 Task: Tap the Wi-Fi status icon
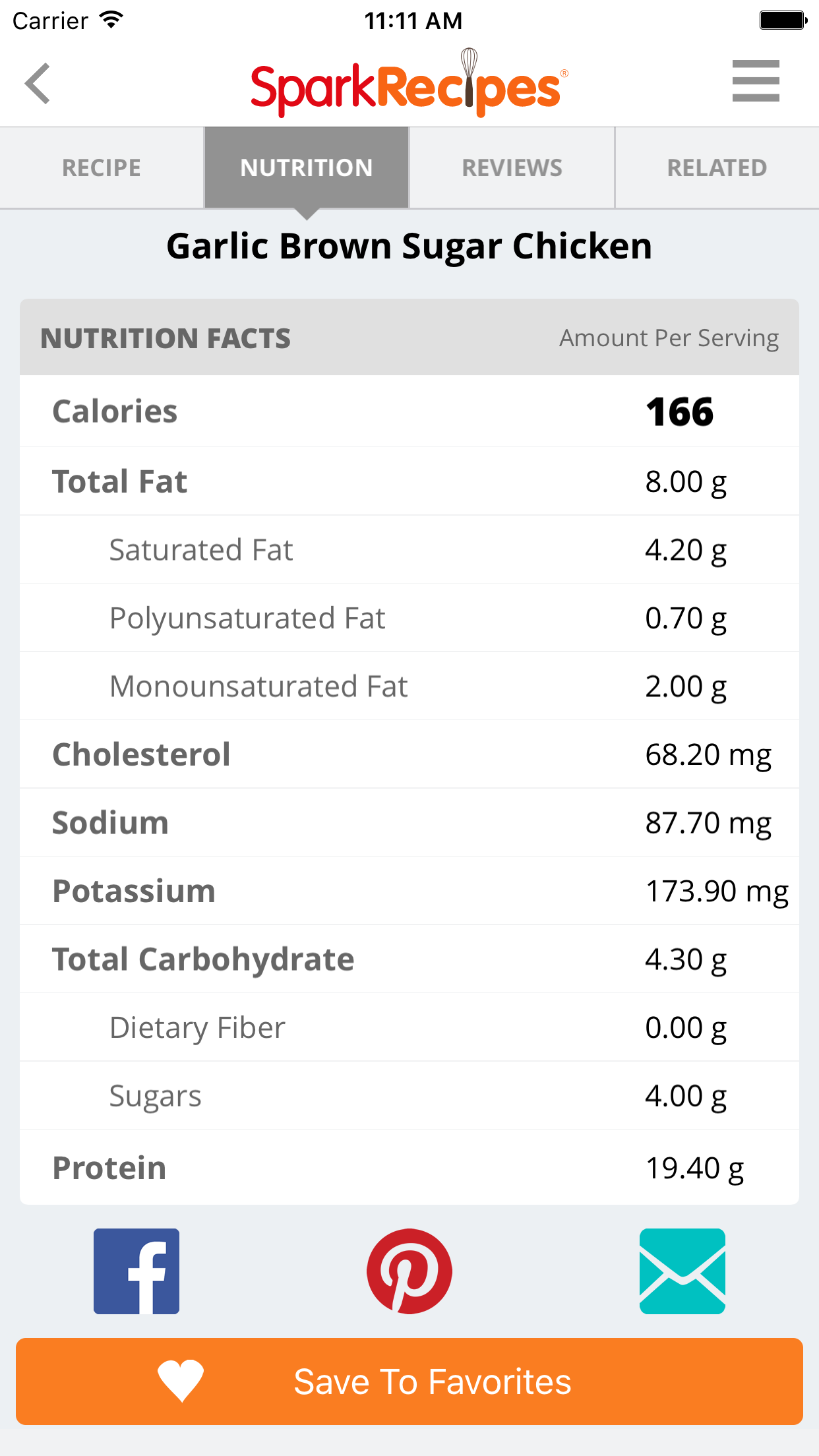[x=111, y=20]
